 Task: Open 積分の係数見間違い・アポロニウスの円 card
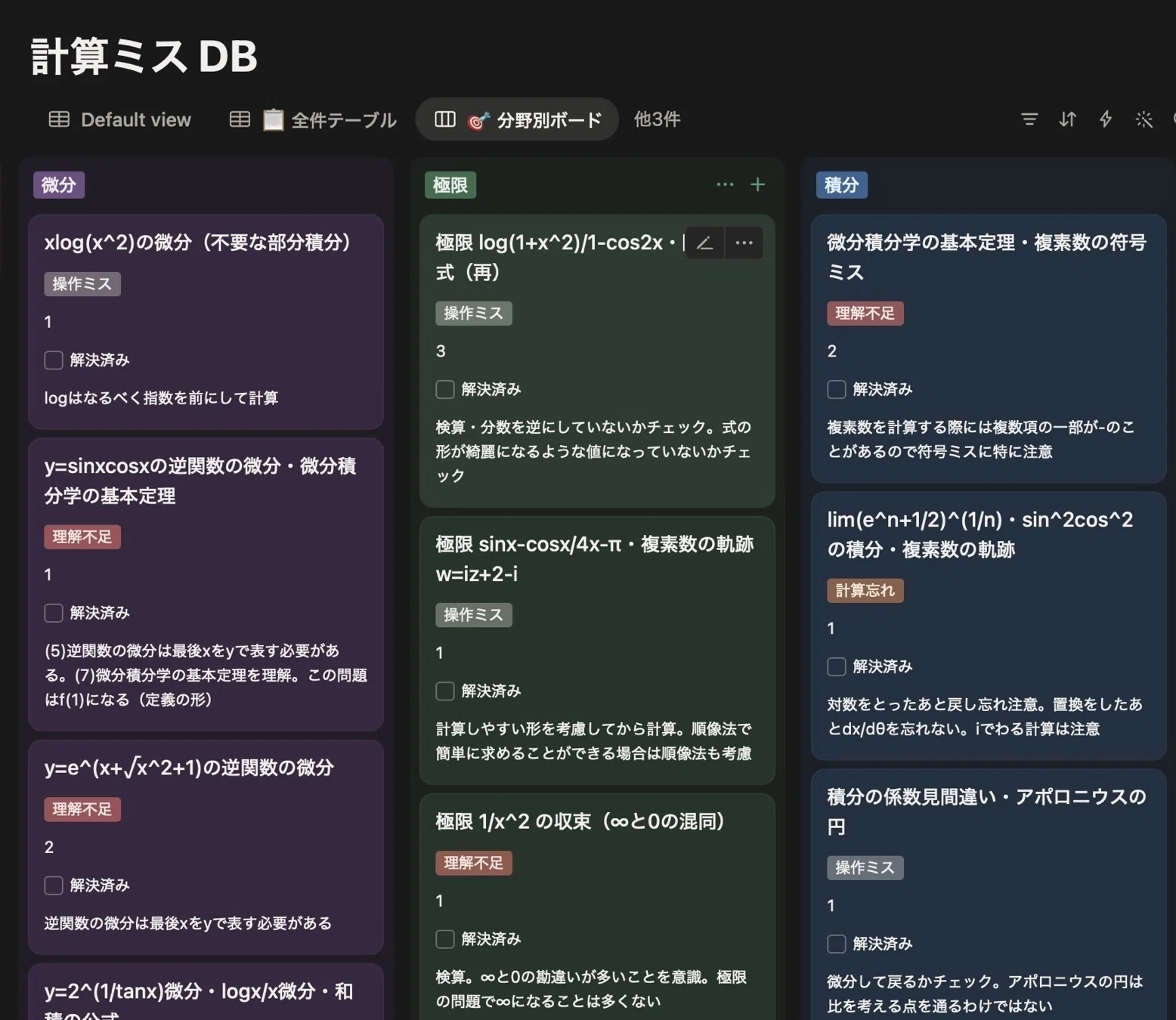[986, 811]
